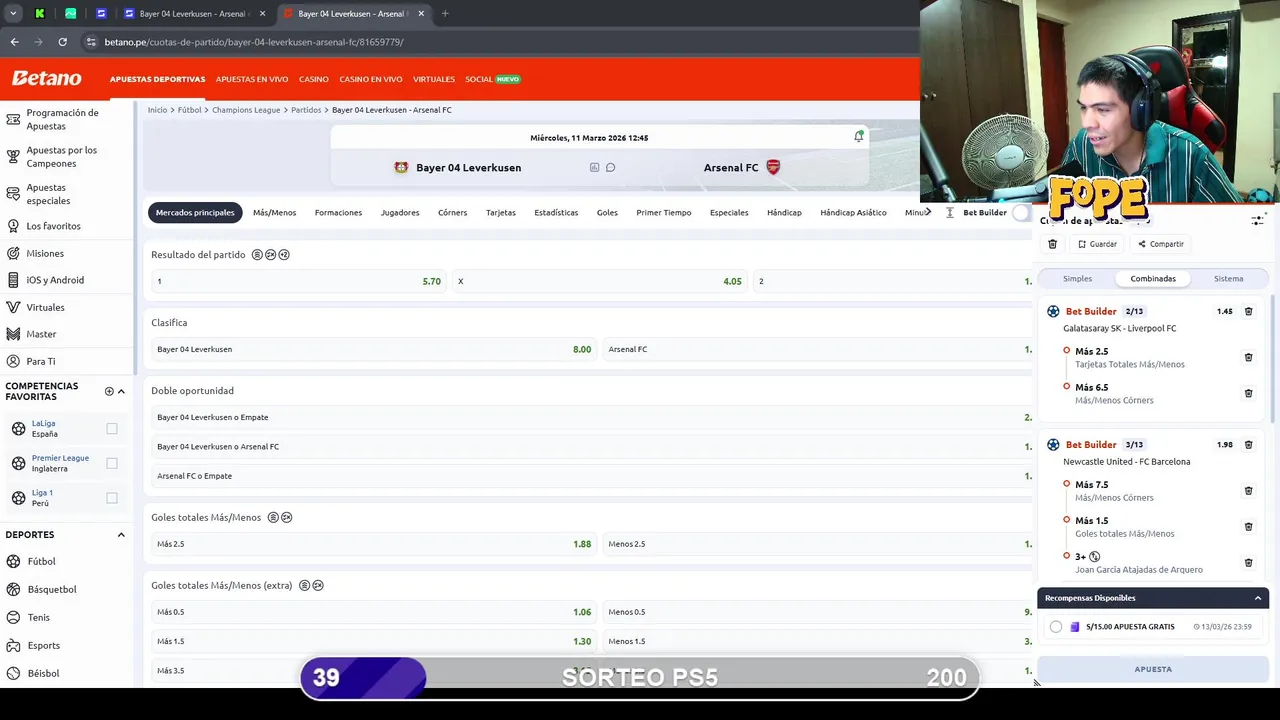Image resolution: width=1280 pixels, height=720 pixels.
Task: Switch to the Más/Menos market tab
Action: [274, 212]
